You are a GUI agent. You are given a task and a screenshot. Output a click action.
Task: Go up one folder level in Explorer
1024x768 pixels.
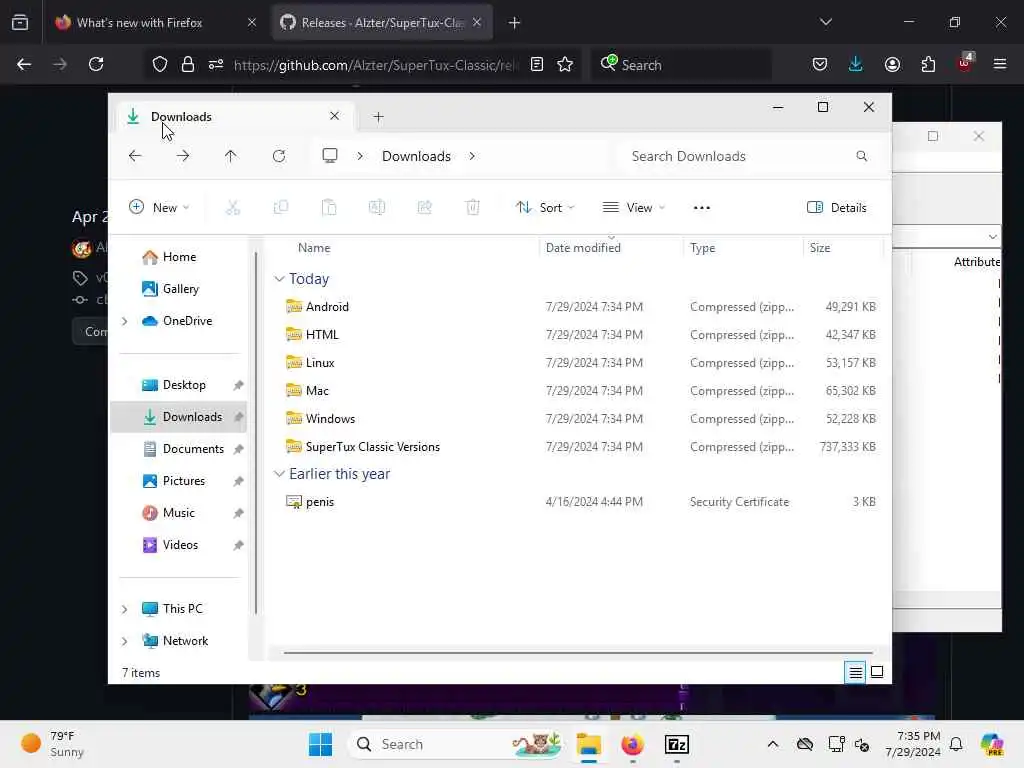[x=231, y=156]
